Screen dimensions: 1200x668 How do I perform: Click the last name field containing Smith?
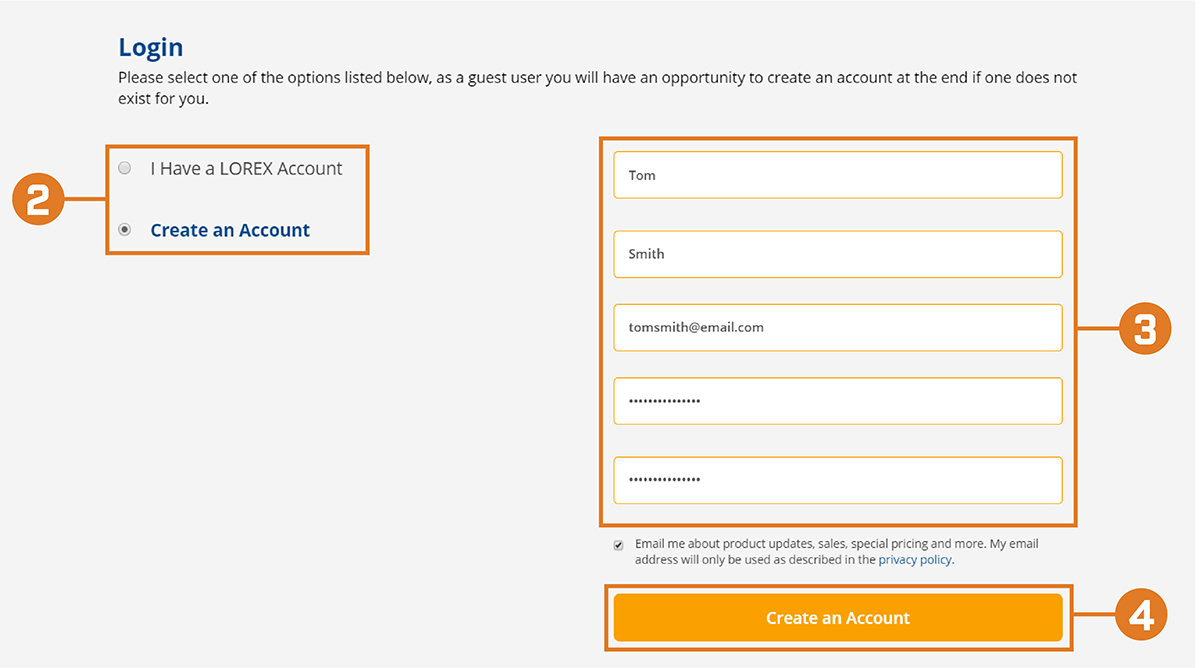coord(838,254)
